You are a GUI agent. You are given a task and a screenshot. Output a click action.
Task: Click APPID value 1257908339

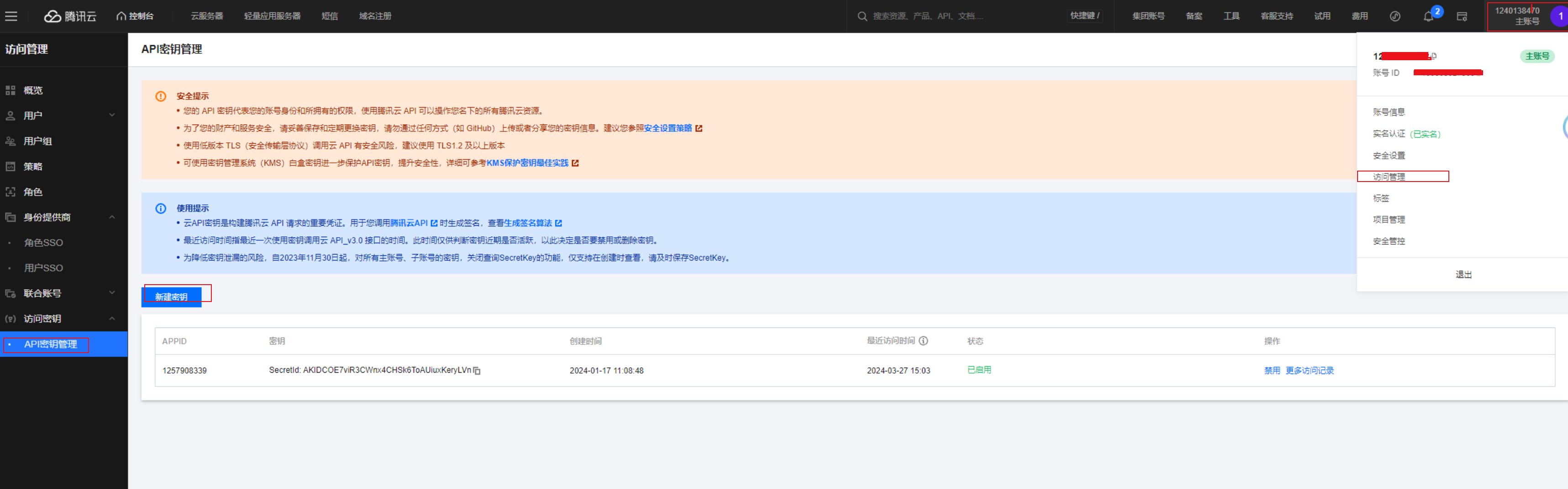click(x=184, y=371)
